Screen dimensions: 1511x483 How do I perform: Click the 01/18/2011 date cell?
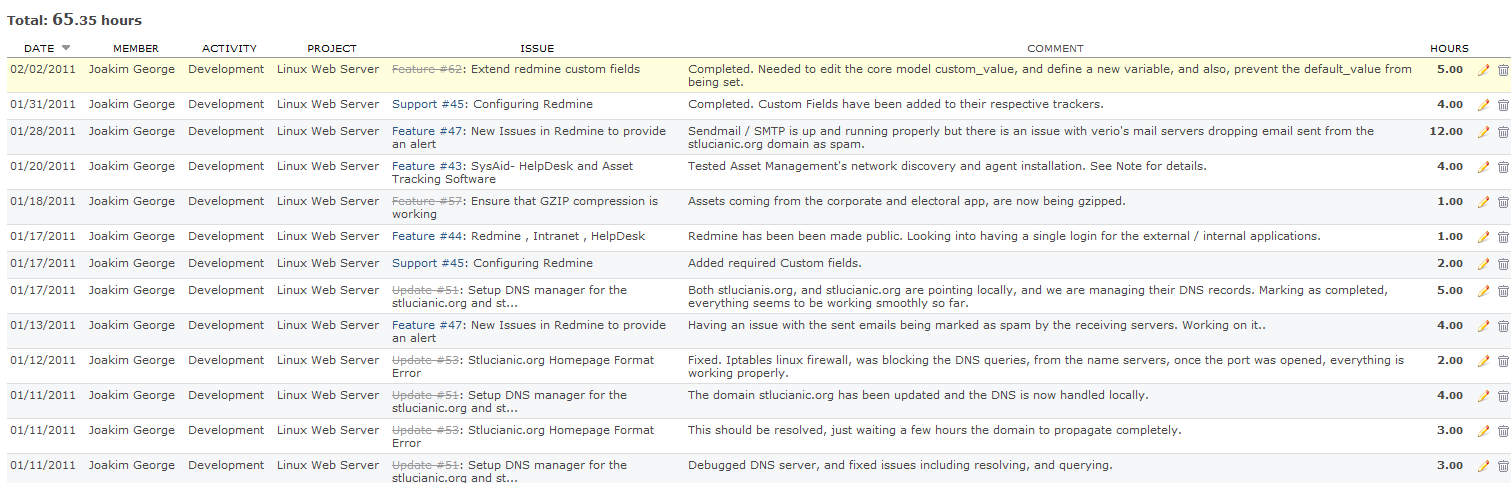[43, 201]
